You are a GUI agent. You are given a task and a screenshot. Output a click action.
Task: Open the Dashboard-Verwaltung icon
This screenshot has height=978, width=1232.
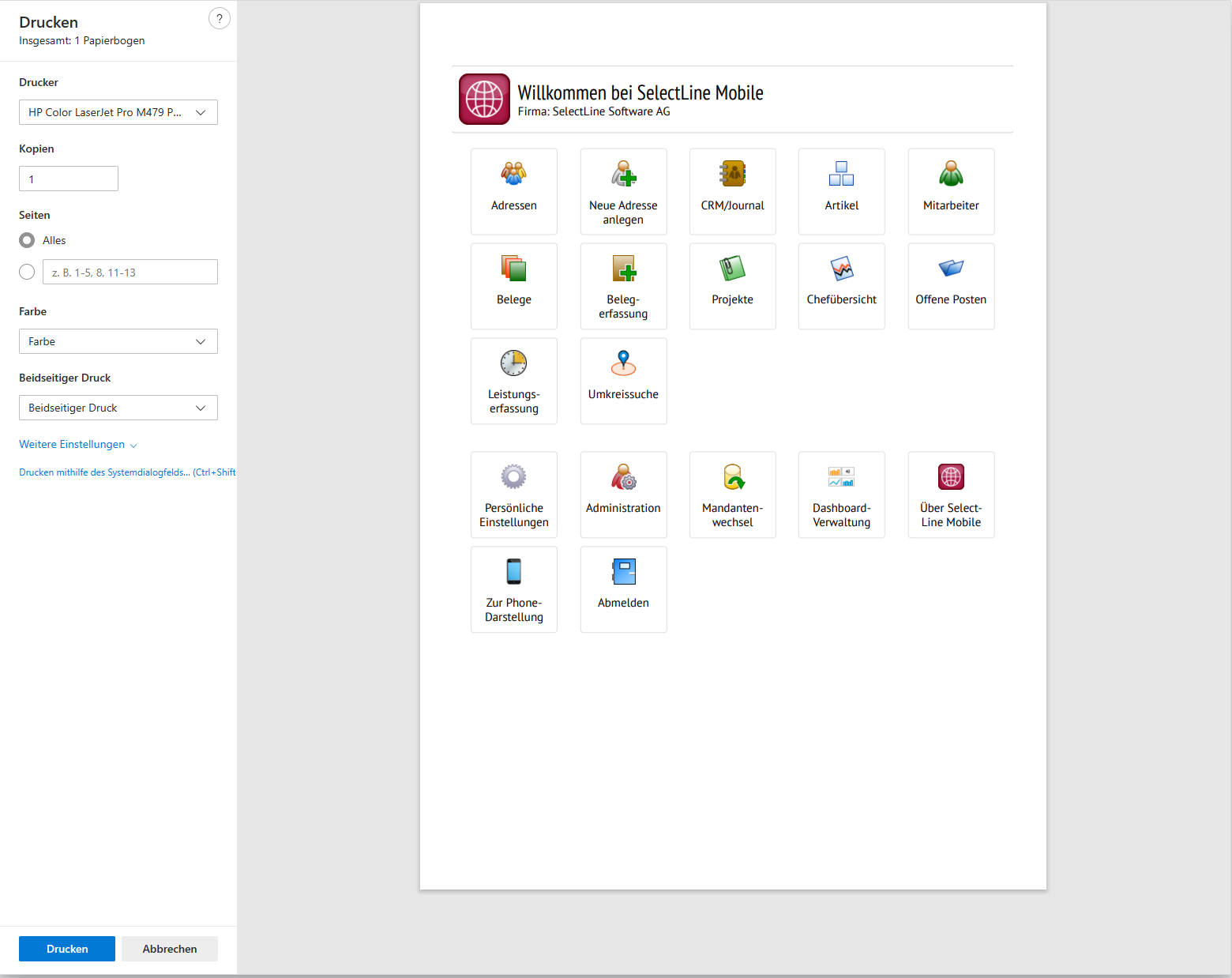click(x=841, y=477)
